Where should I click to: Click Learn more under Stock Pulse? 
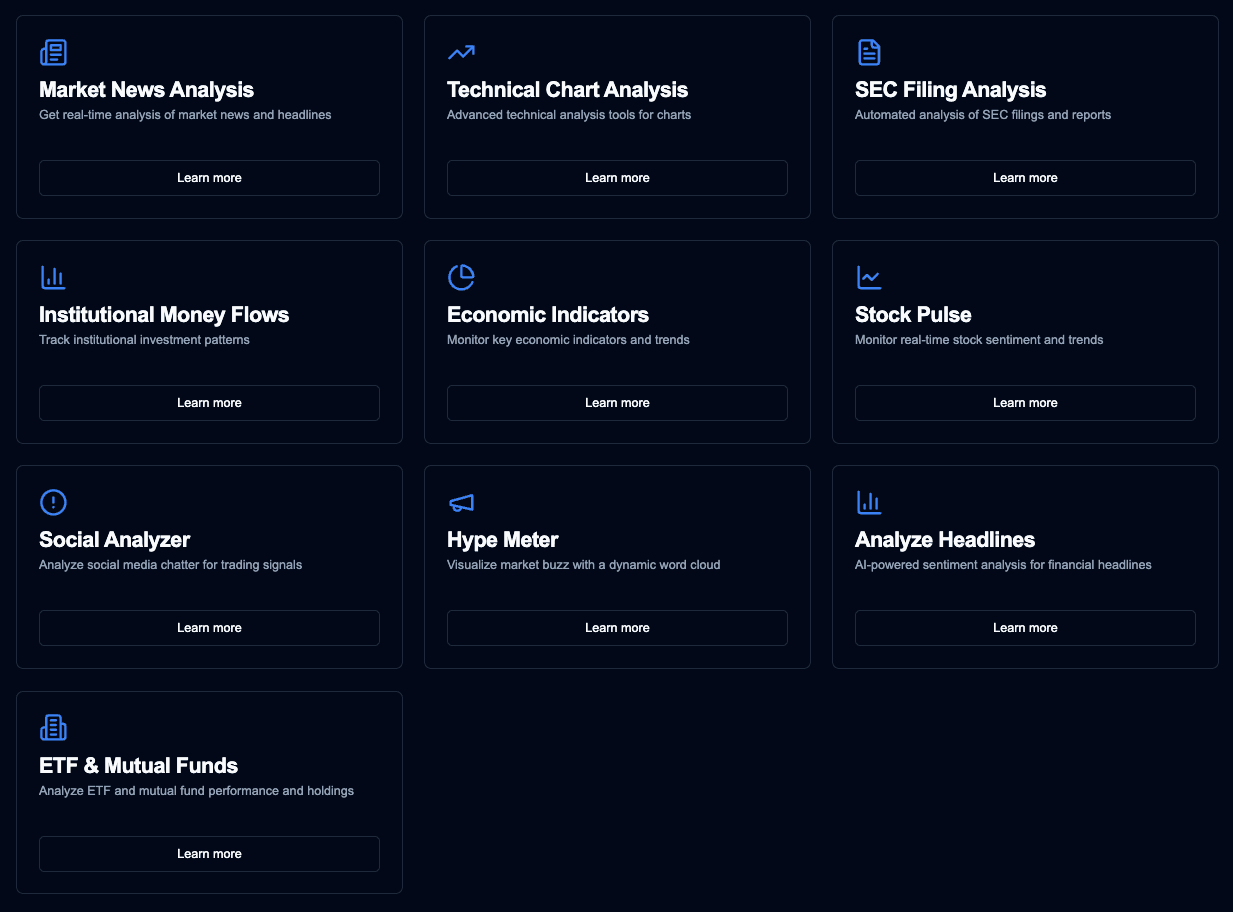[1025, 402]
